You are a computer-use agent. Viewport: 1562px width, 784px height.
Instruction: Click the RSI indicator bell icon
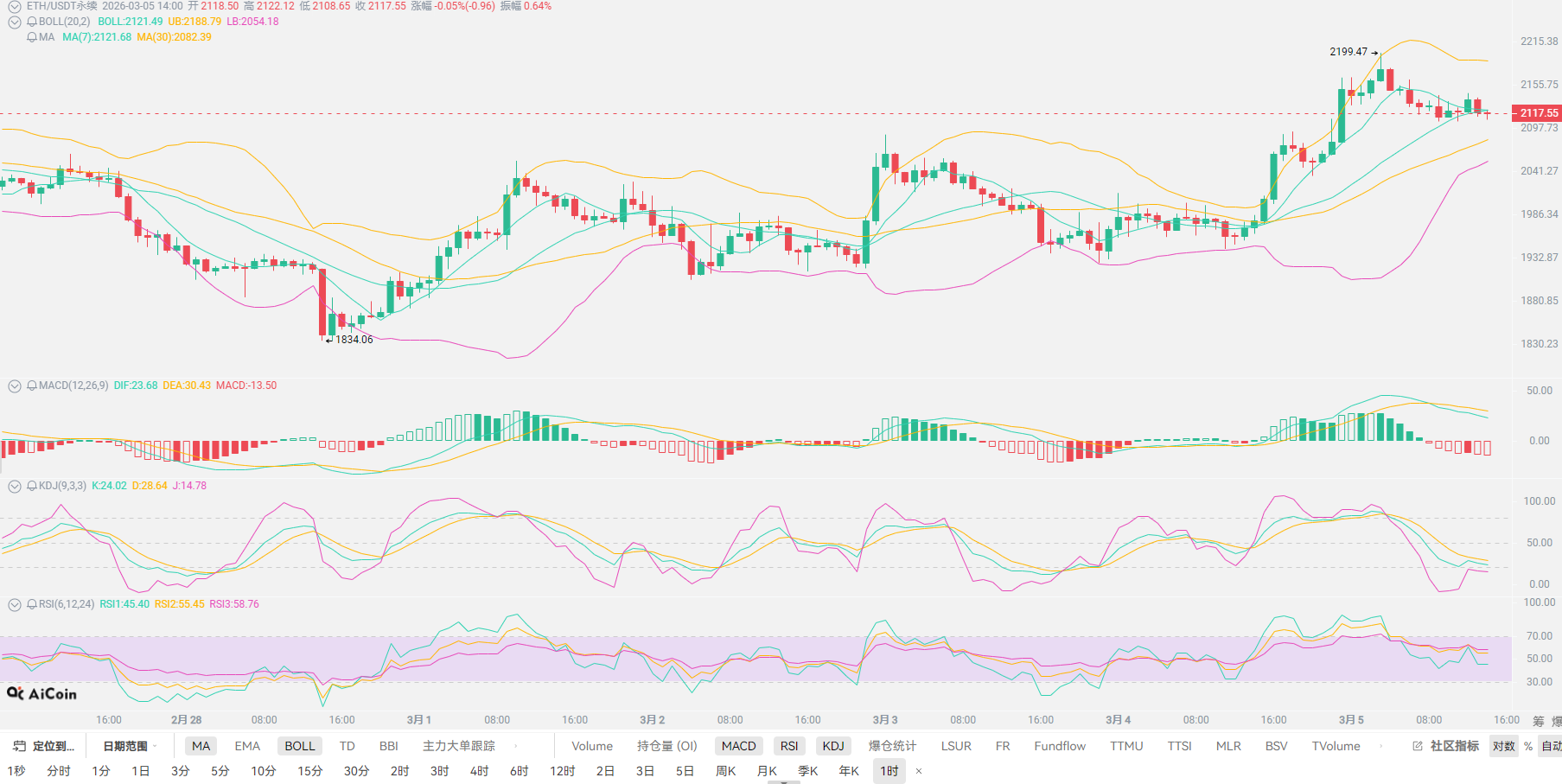point(32,604)
